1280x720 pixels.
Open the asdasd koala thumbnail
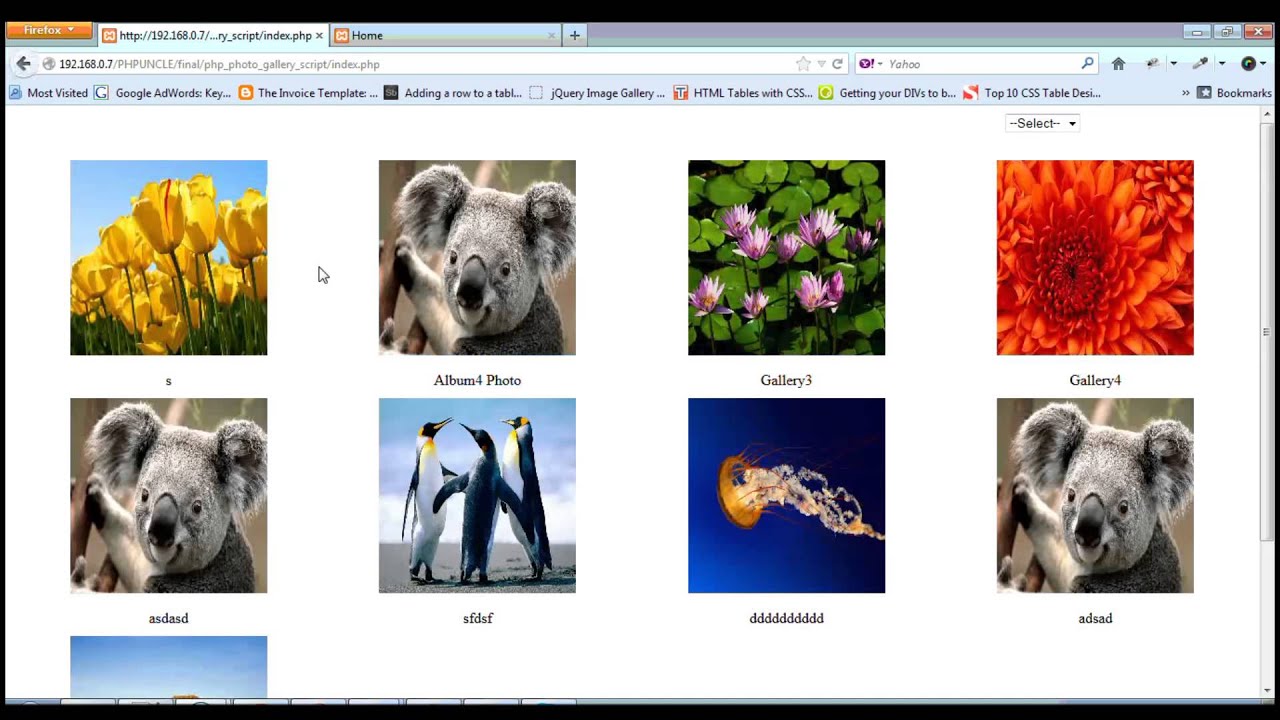click(168, 495)
